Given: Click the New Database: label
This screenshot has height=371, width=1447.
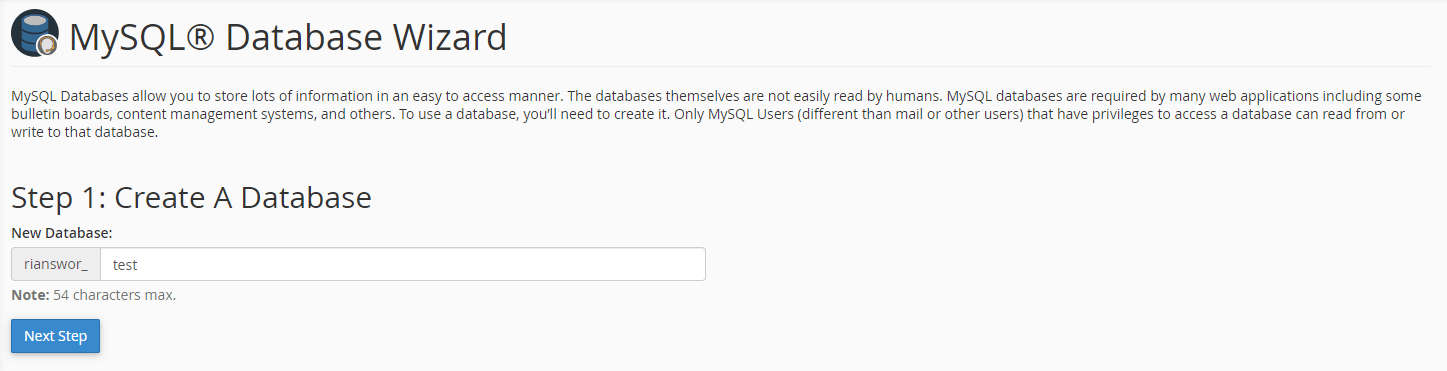Looking at the screenshot, I should pos(62,232).
